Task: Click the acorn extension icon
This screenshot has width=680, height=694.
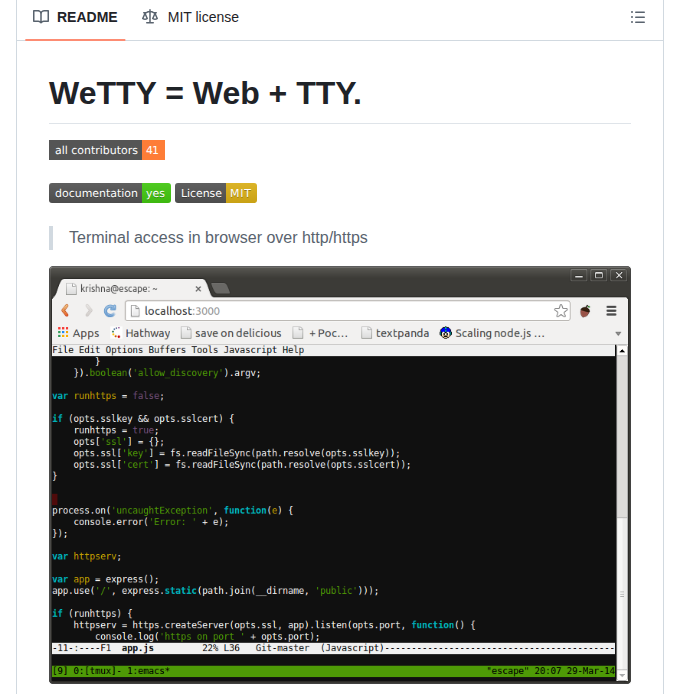Action: coord(585,311)
